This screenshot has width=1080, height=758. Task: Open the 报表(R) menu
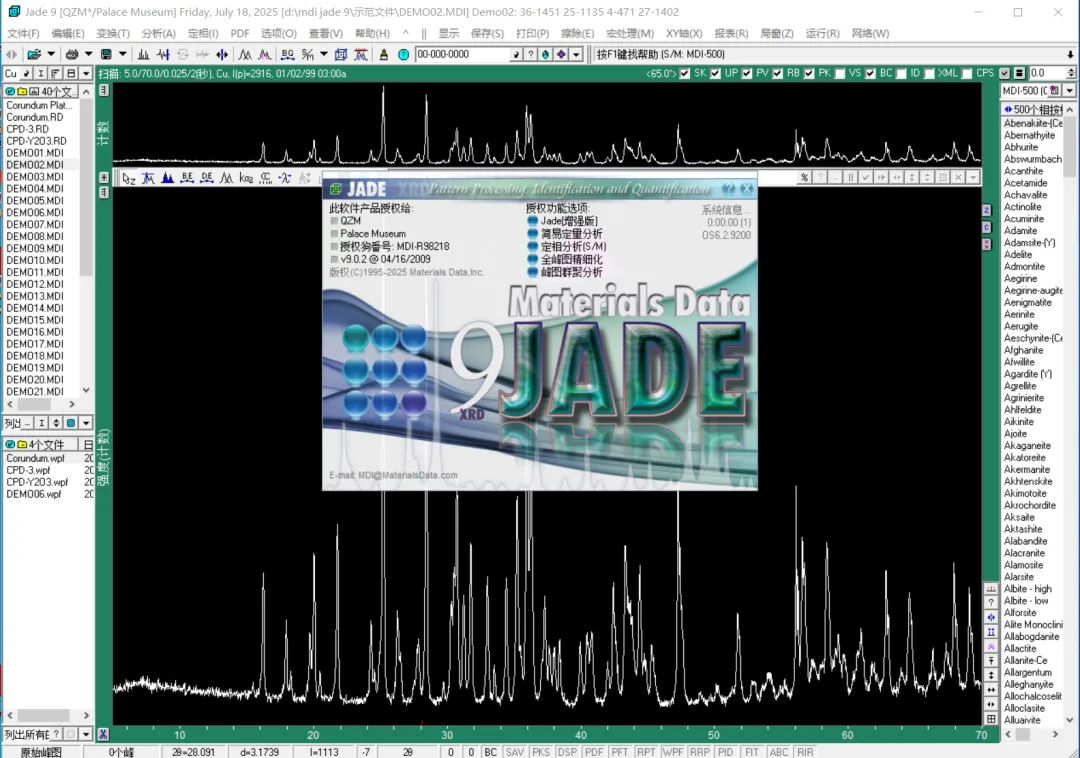tap(731, 33)
